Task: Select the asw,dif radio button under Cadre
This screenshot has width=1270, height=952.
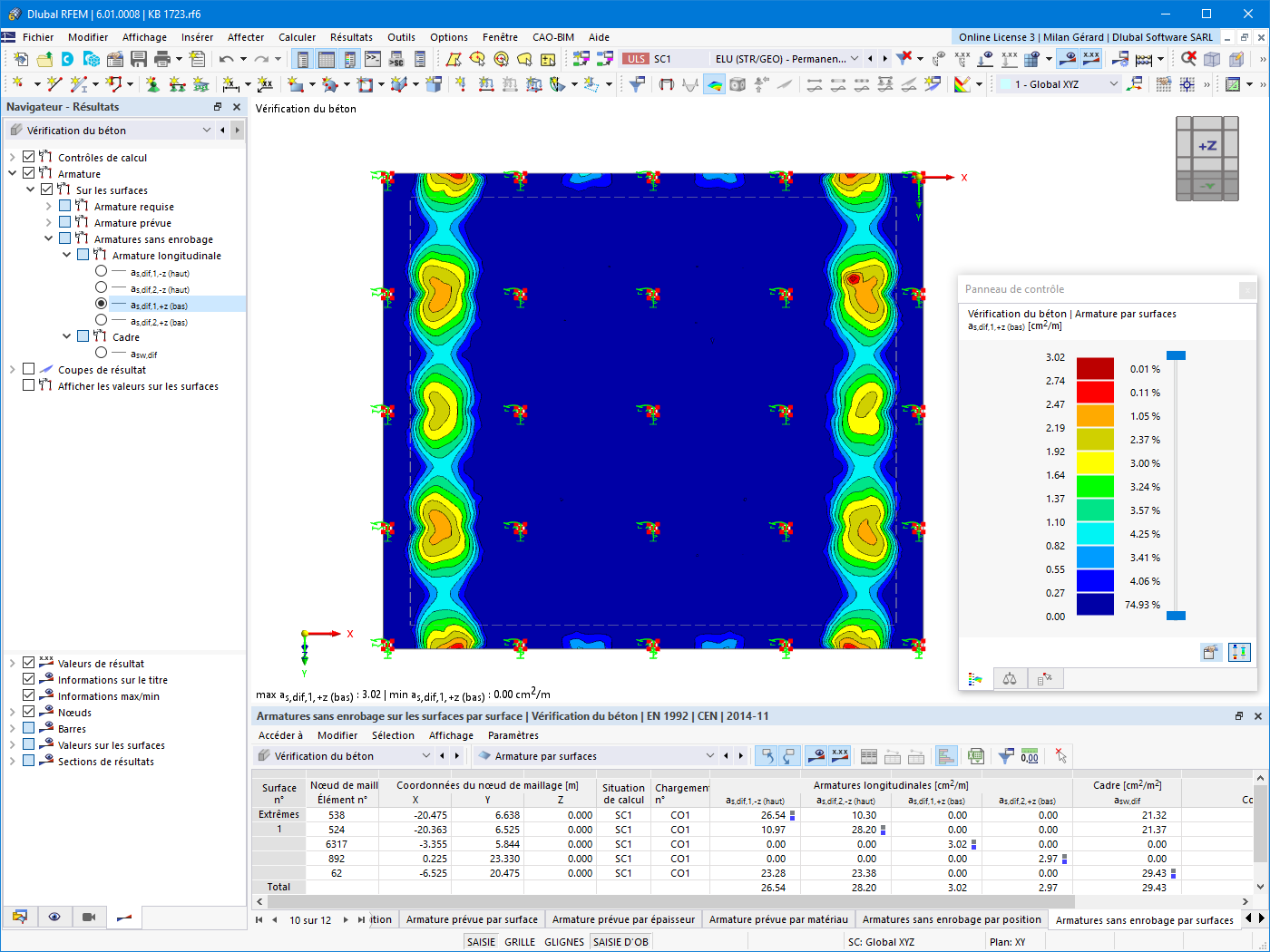Action: 102,353
